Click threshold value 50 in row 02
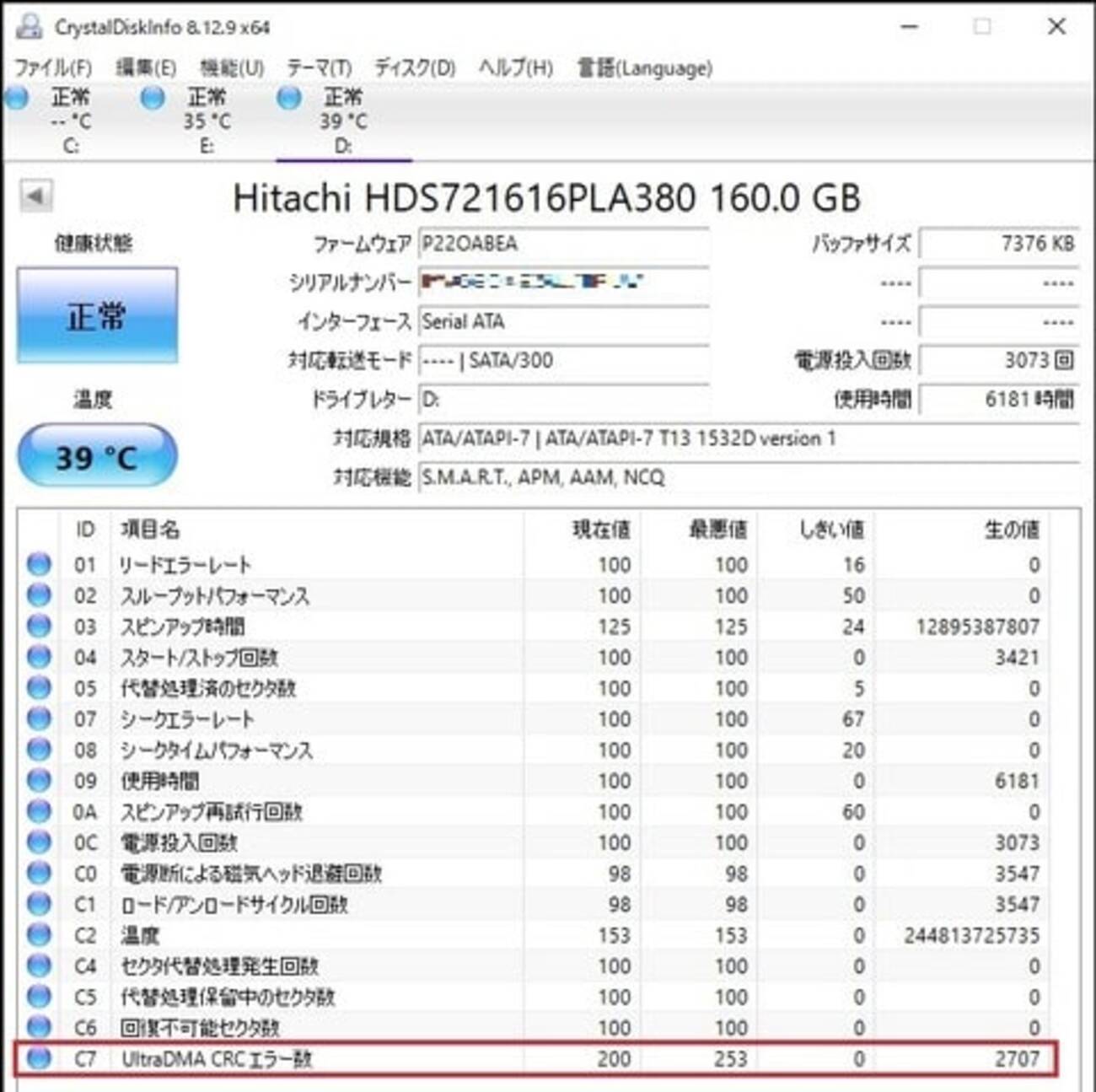Image resolution: width=1096 pixels, height=1092 pixels. (x=853, y=596)
